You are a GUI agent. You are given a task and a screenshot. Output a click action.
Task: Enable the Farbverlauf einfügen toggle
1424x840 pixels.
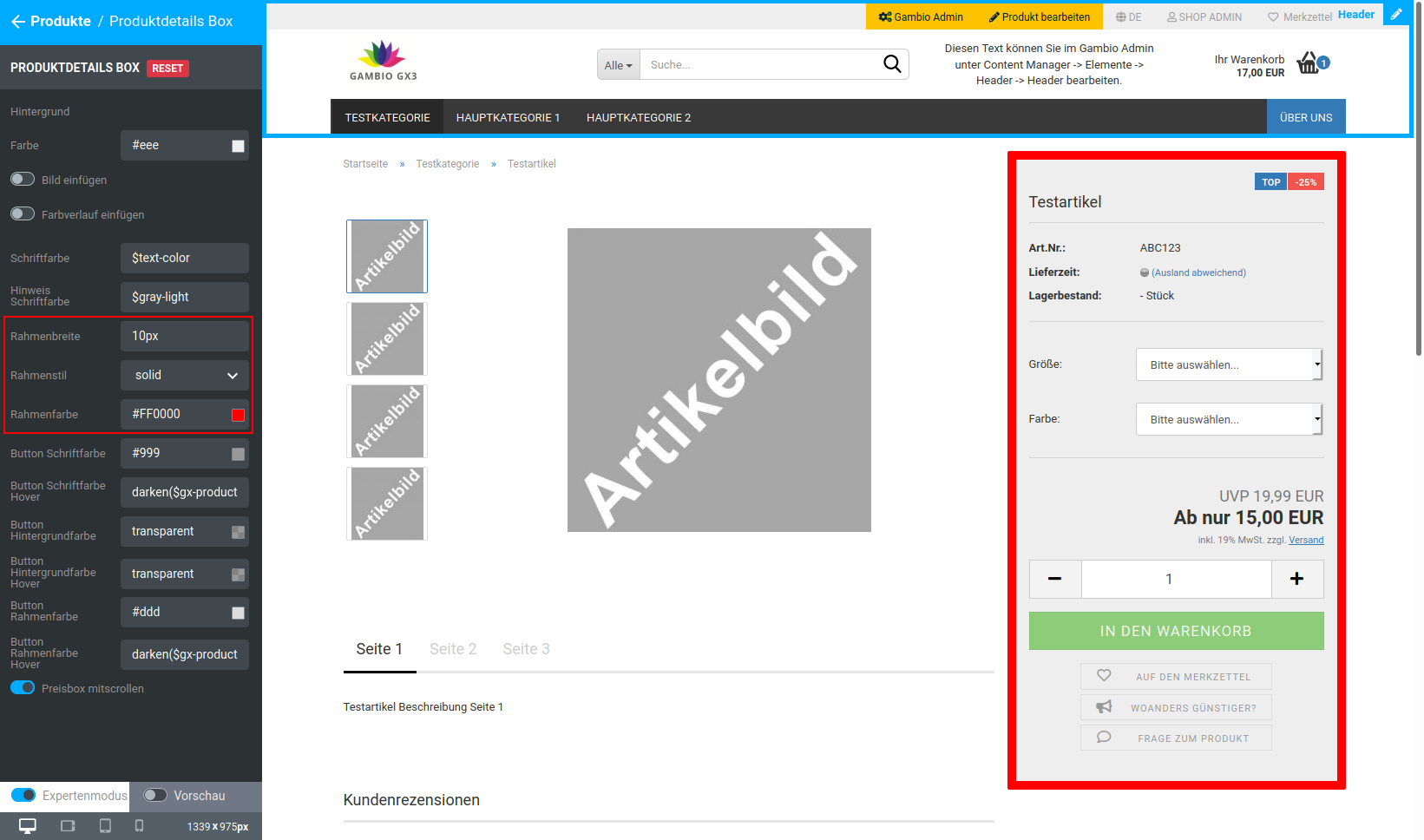pos(22,213)
